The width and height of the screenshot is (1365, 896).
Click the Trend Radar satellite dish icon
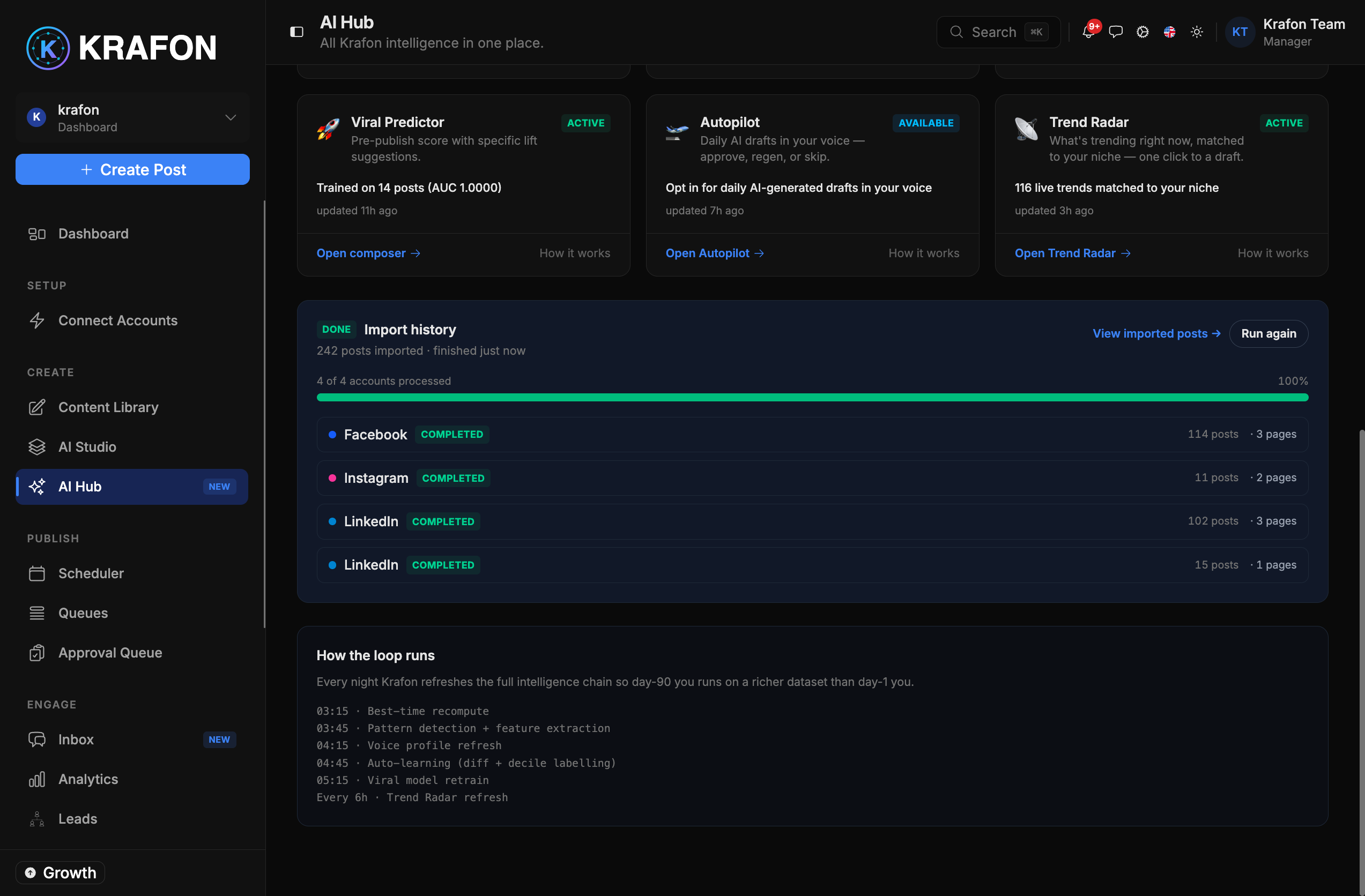tap(1027, 129)
